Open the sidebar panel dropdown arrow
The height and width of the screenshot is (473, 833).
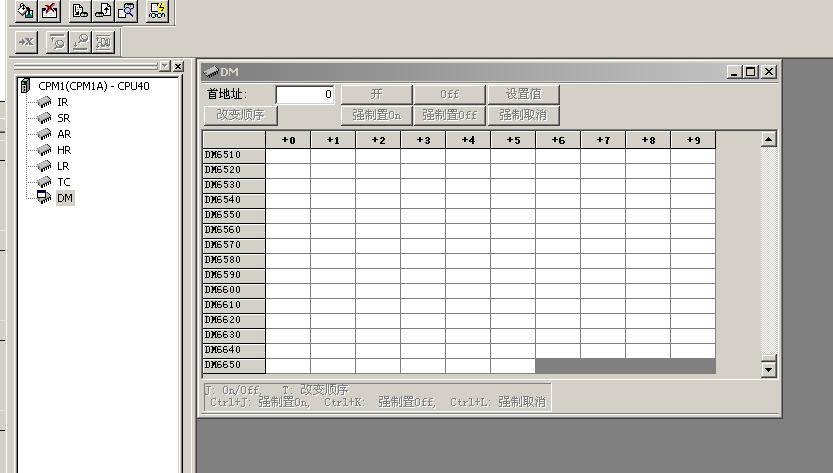(165, 66)
